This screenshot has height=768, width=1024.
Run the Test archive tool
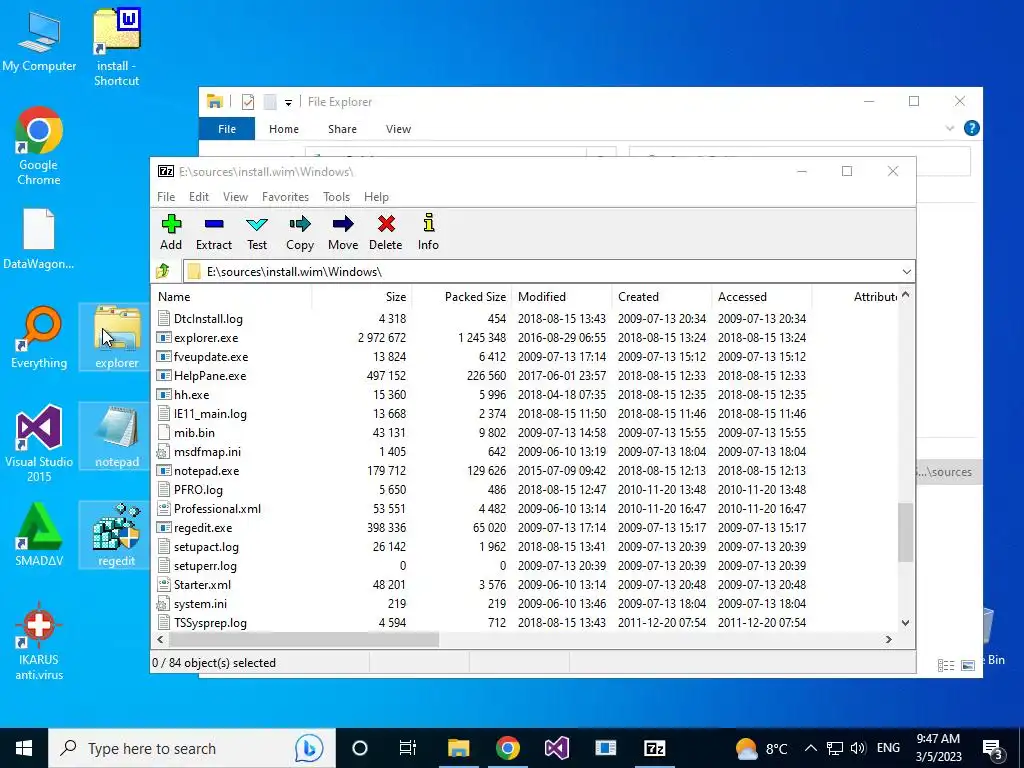coord(257,232)
